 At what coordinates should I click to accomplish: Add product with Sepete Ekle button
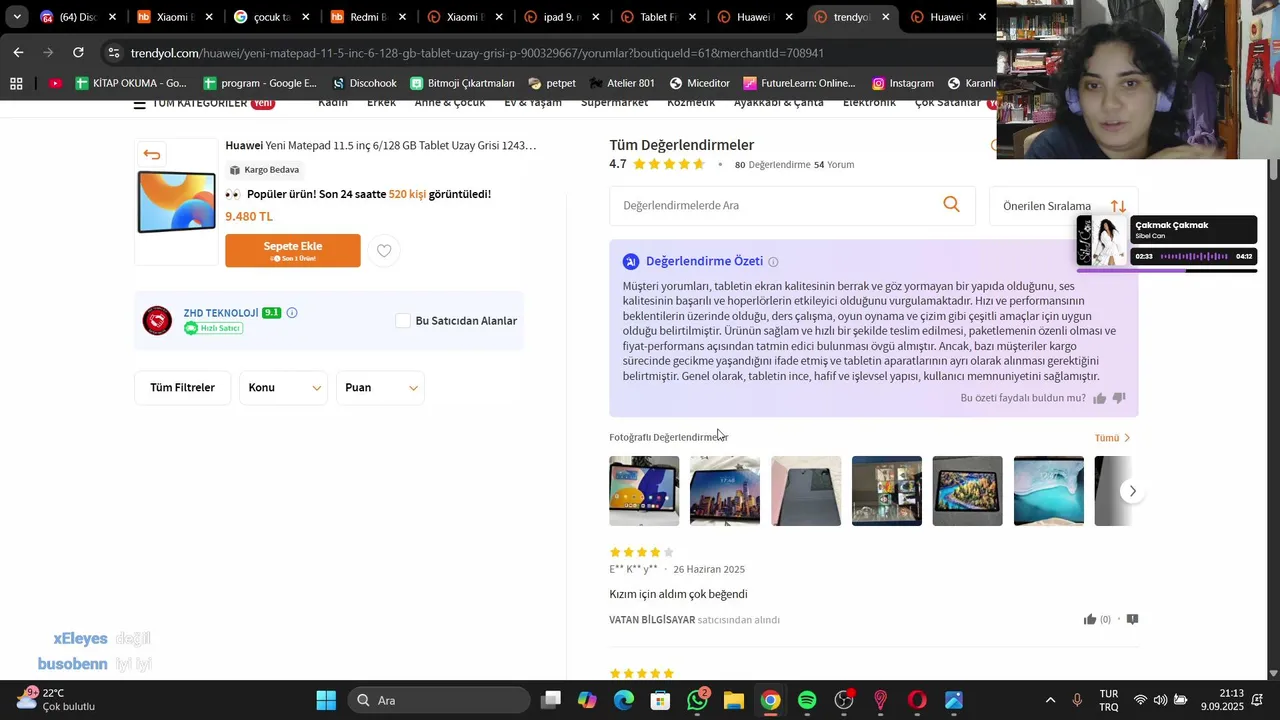293,251
